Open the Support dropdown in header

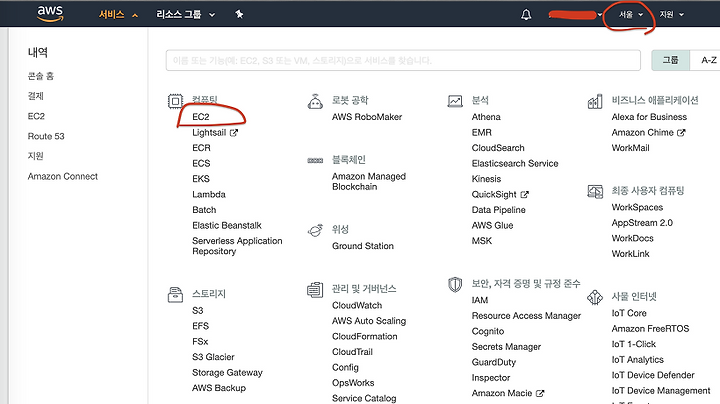pyautogui.click(x=672, y=15)
